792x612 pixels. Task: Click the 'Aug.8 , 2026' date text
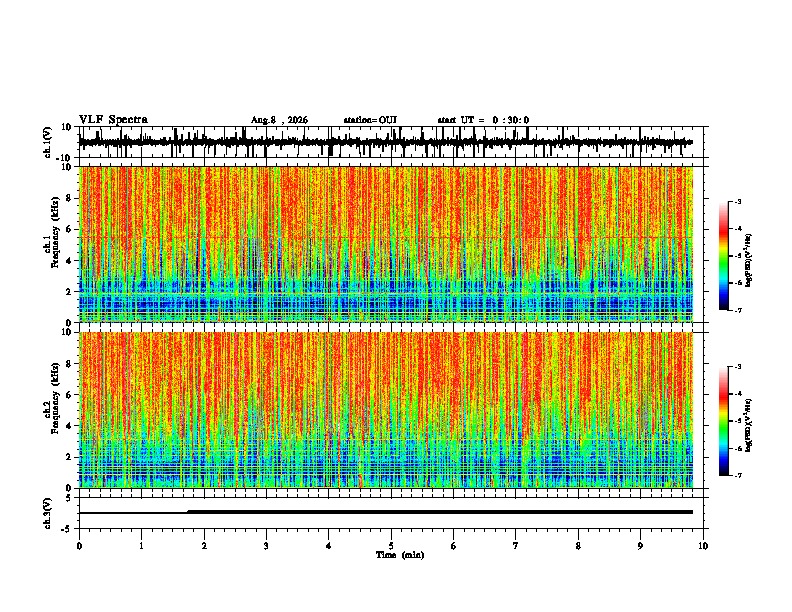tap(279, 120)
